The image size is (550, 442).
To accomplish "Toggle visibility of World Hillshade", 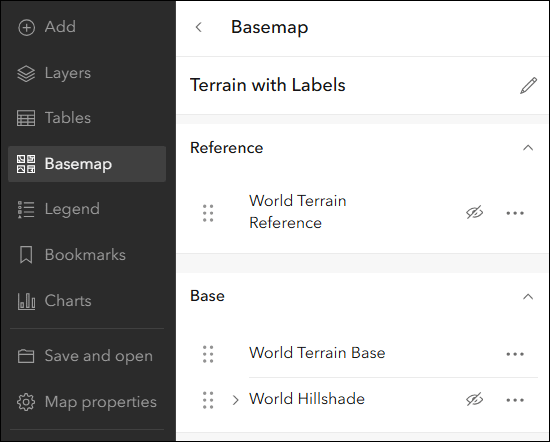I will [x=475, y=400].
